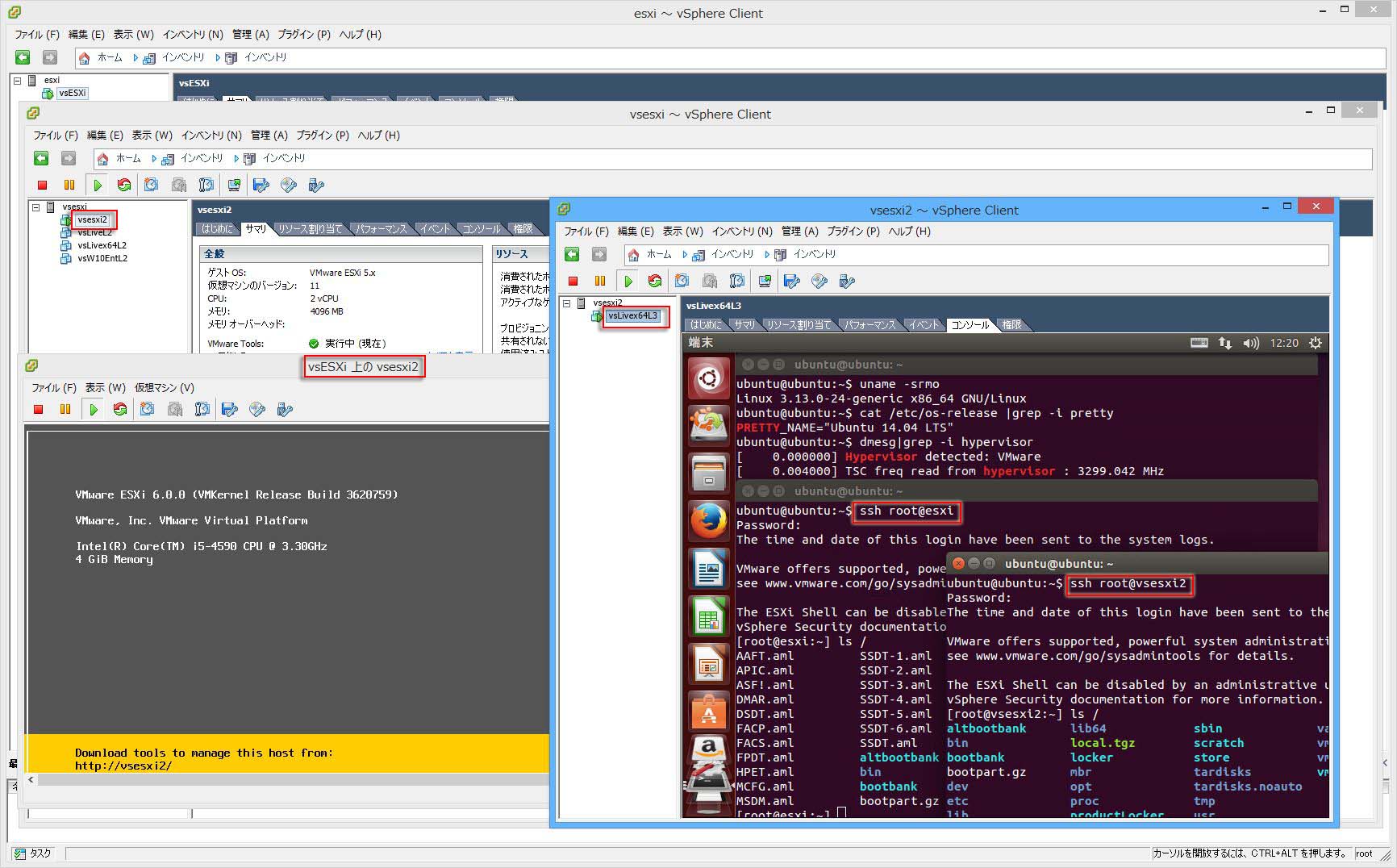Expand first インベントリ breadcrumb arrow in vsesxi window
The height and width of the screenshot is (868, 1397).
pos(154,158)
